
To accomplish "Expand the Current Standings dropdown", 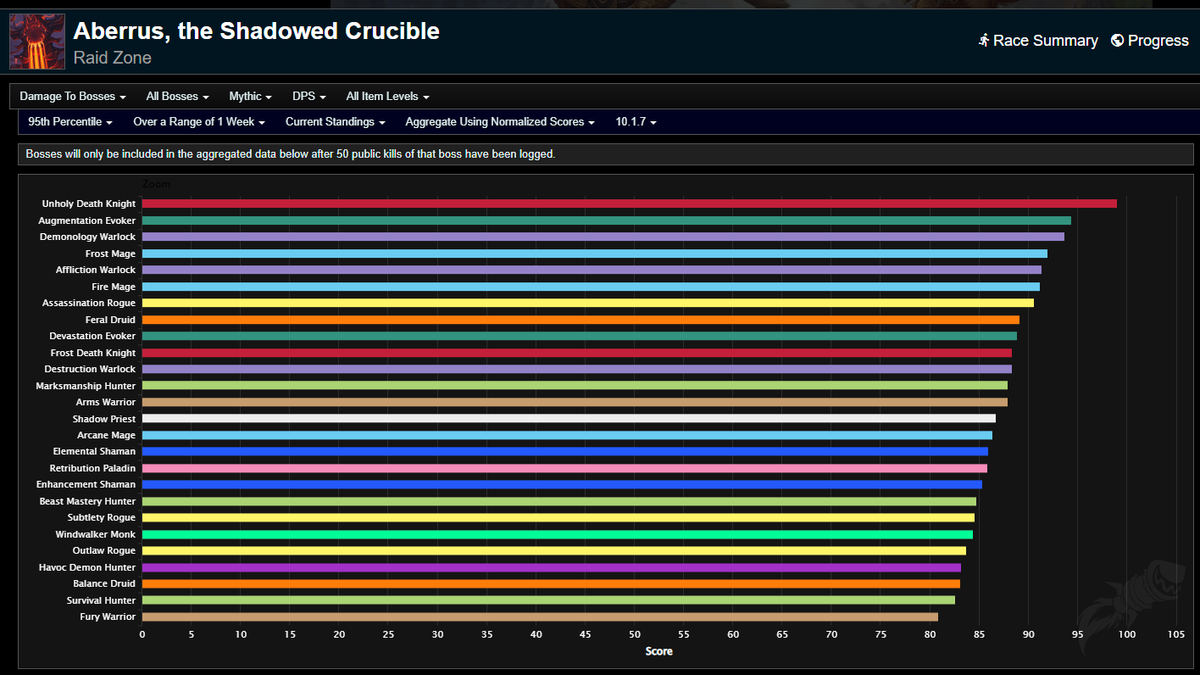I will [335, 122].
